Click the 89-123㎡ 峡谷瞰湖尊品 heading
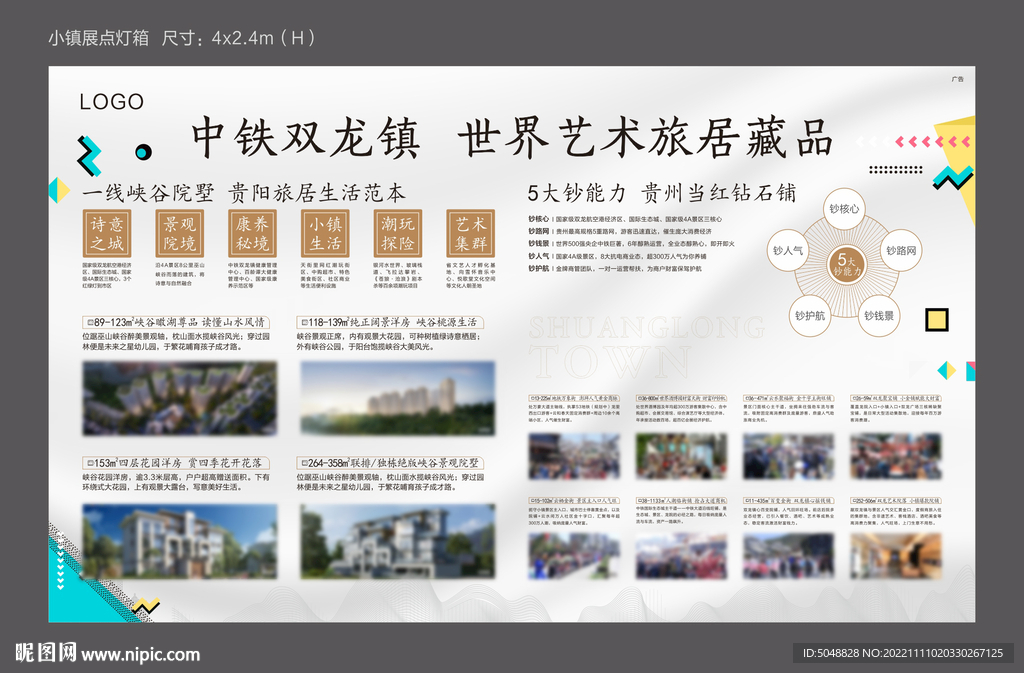This screenshot has height=673, width=1024. coord(176,322)
